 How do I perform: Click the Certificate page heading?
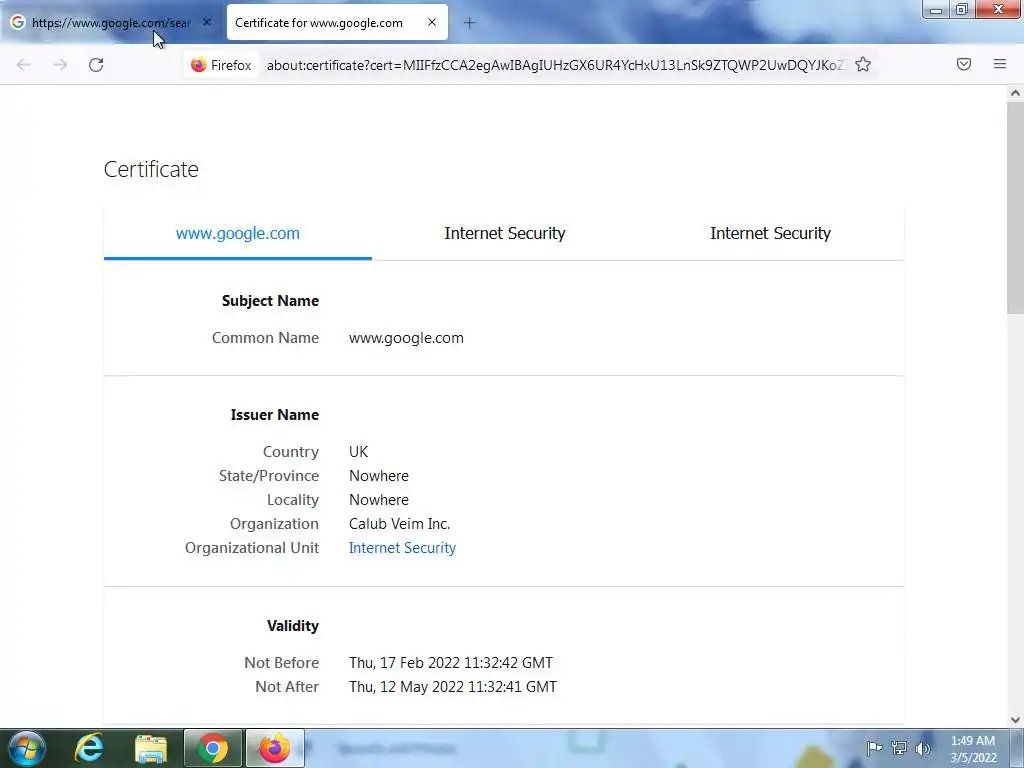point(151,169)
